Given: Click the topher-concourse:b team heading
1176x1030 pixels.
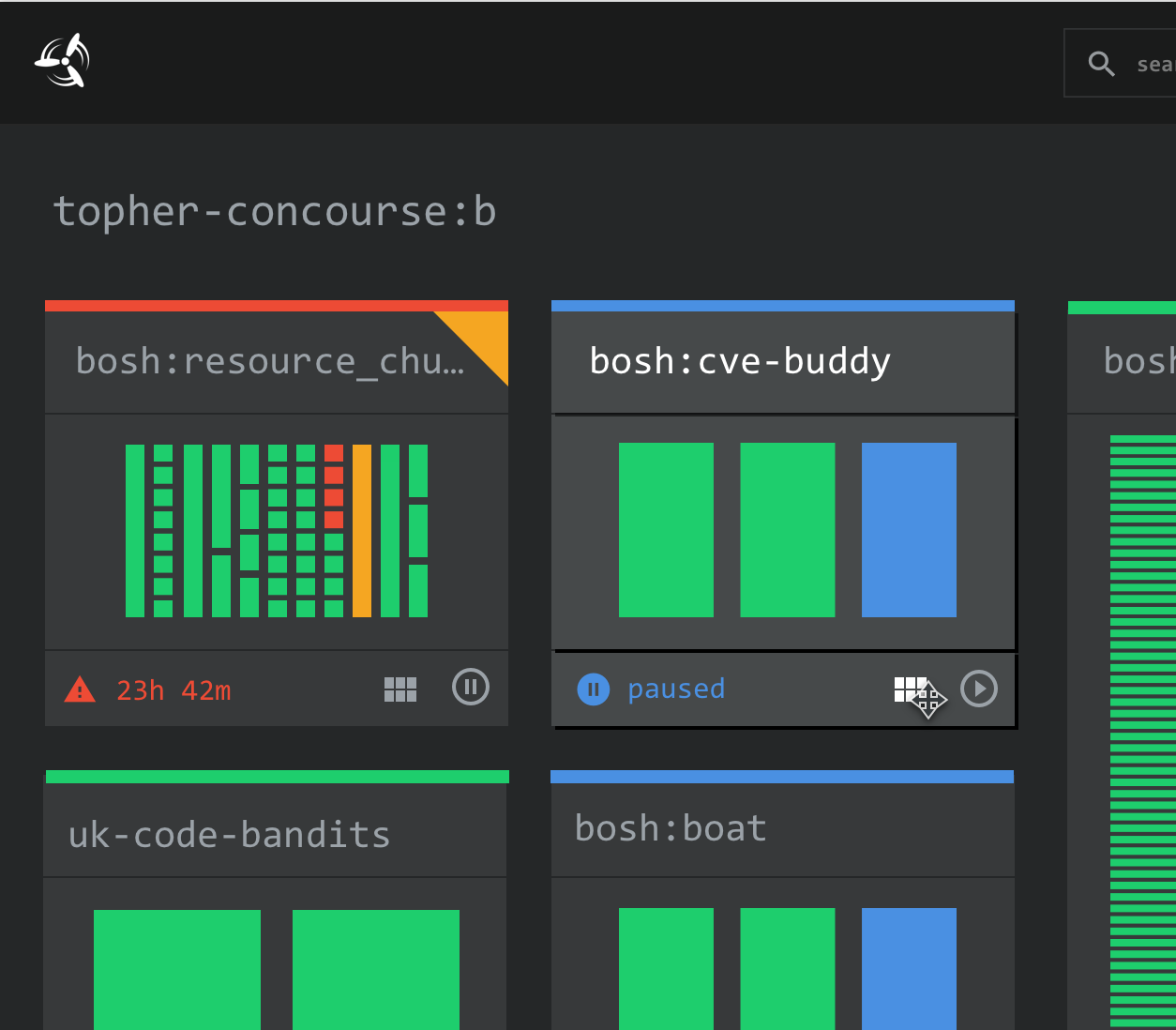Looking at the screenshot, I should coord(275,210).
